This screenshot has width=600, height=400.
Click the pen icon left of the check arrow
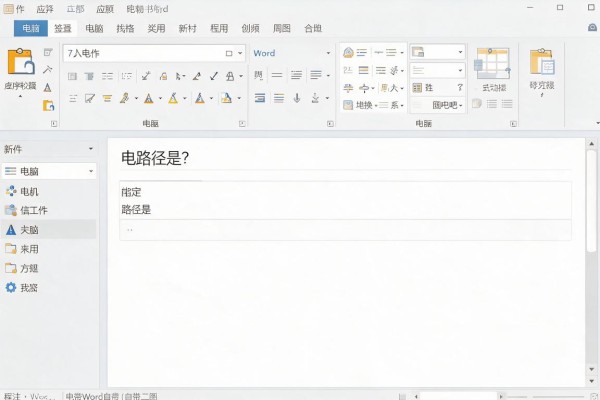point(197,76)
